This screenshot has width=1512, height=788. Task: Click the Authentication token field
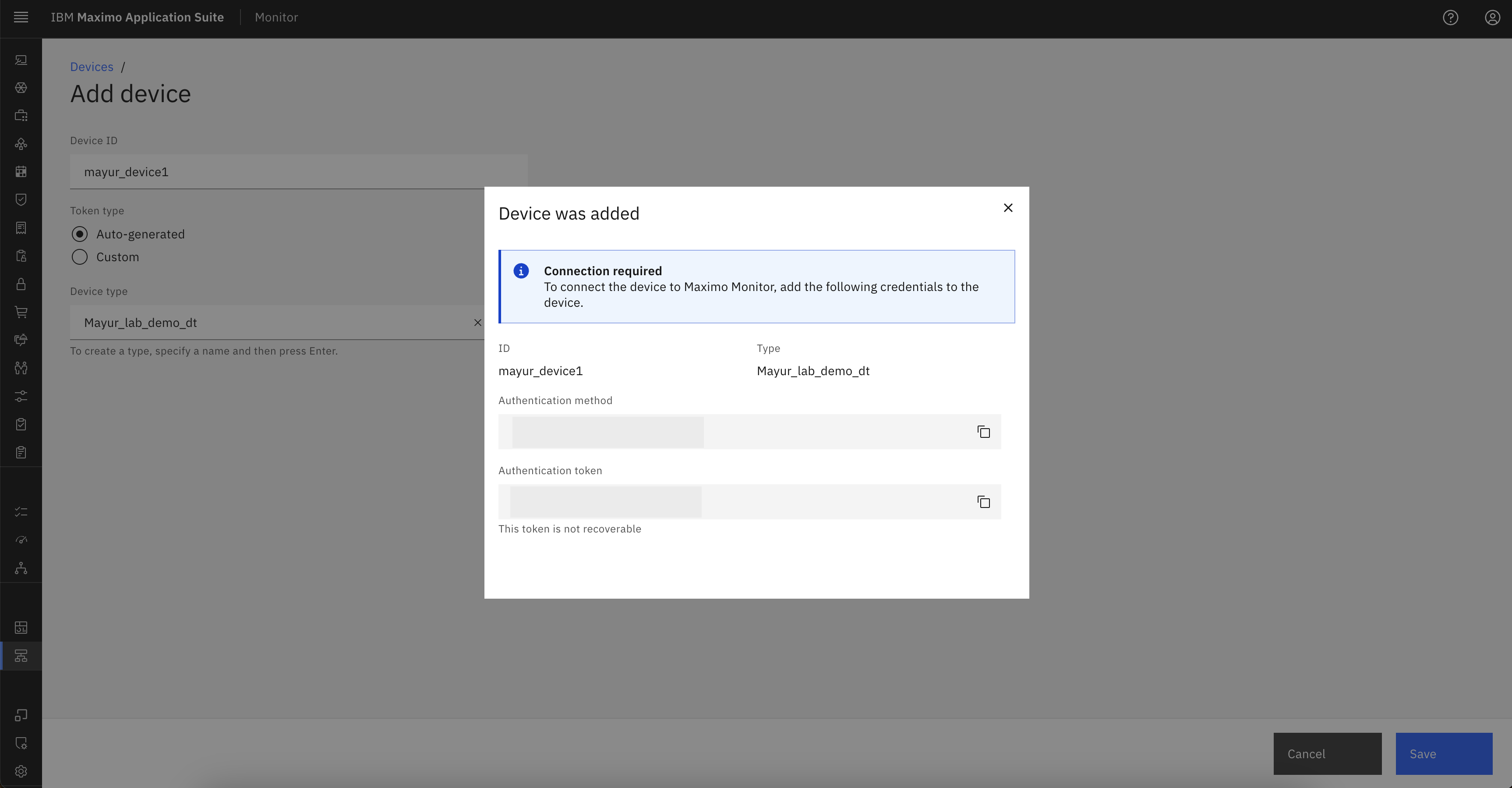tap(749, 501)
